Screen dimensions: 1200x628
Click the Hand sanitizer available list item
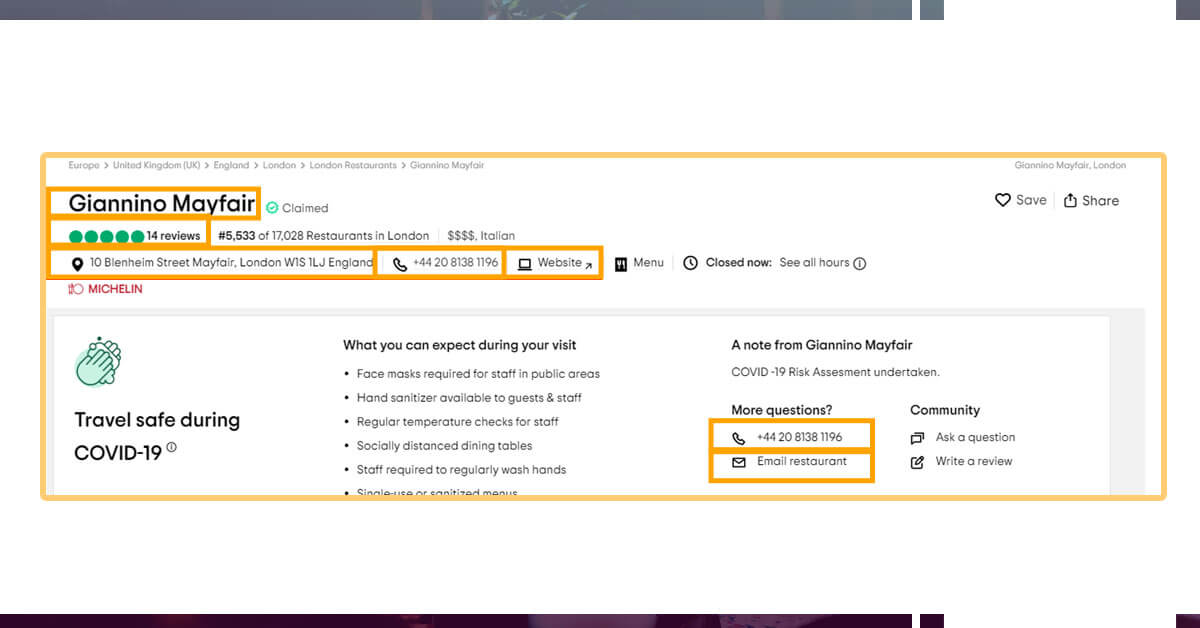tap(469, 398)
